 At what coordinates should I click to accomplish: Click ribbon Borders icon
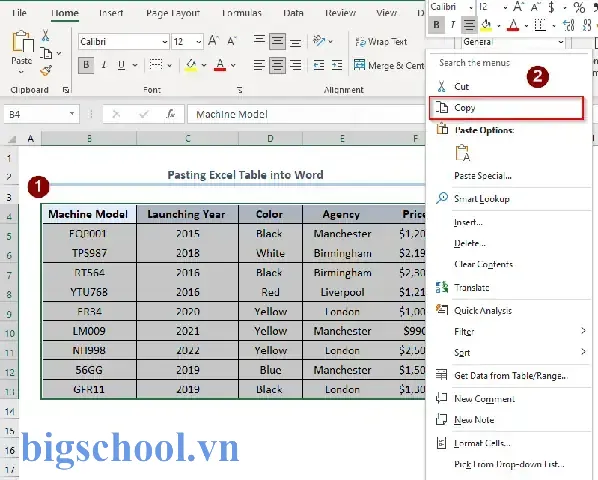[156, 65]
